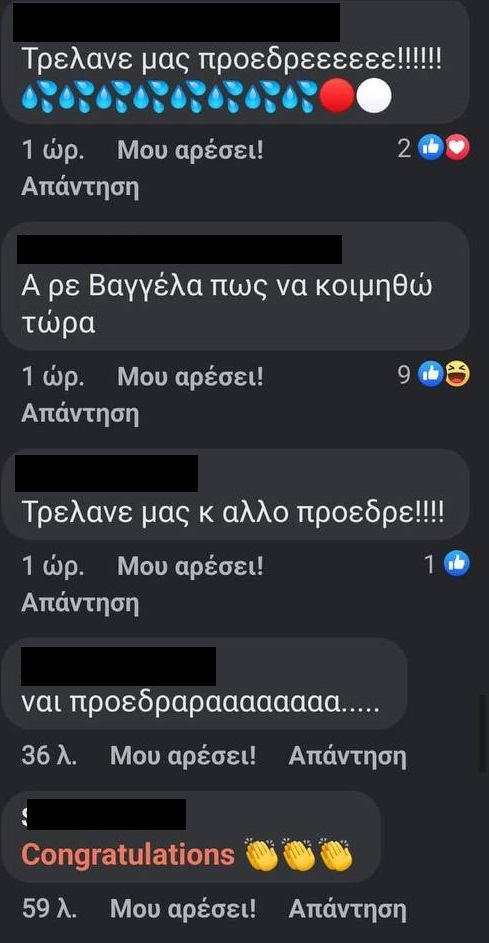Like the 'ναι προεδραρα' comment posted 36 λ.
This screenshot has height=943, width=489.
click(x=183, y=755)
